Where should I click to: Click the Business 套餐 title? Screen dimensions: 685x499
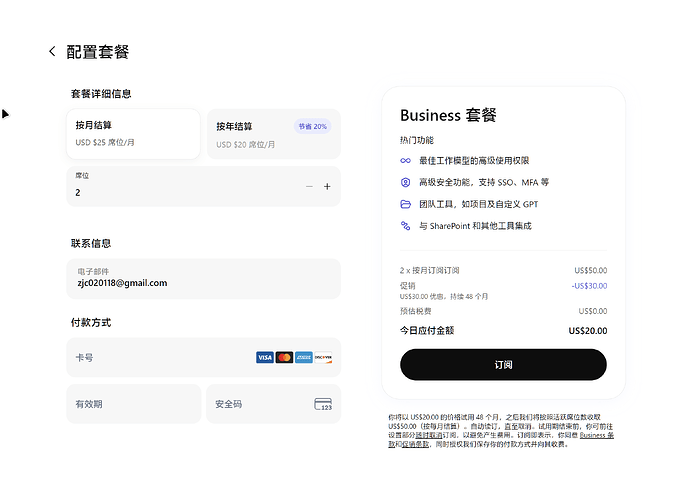[x=448, y=115]
